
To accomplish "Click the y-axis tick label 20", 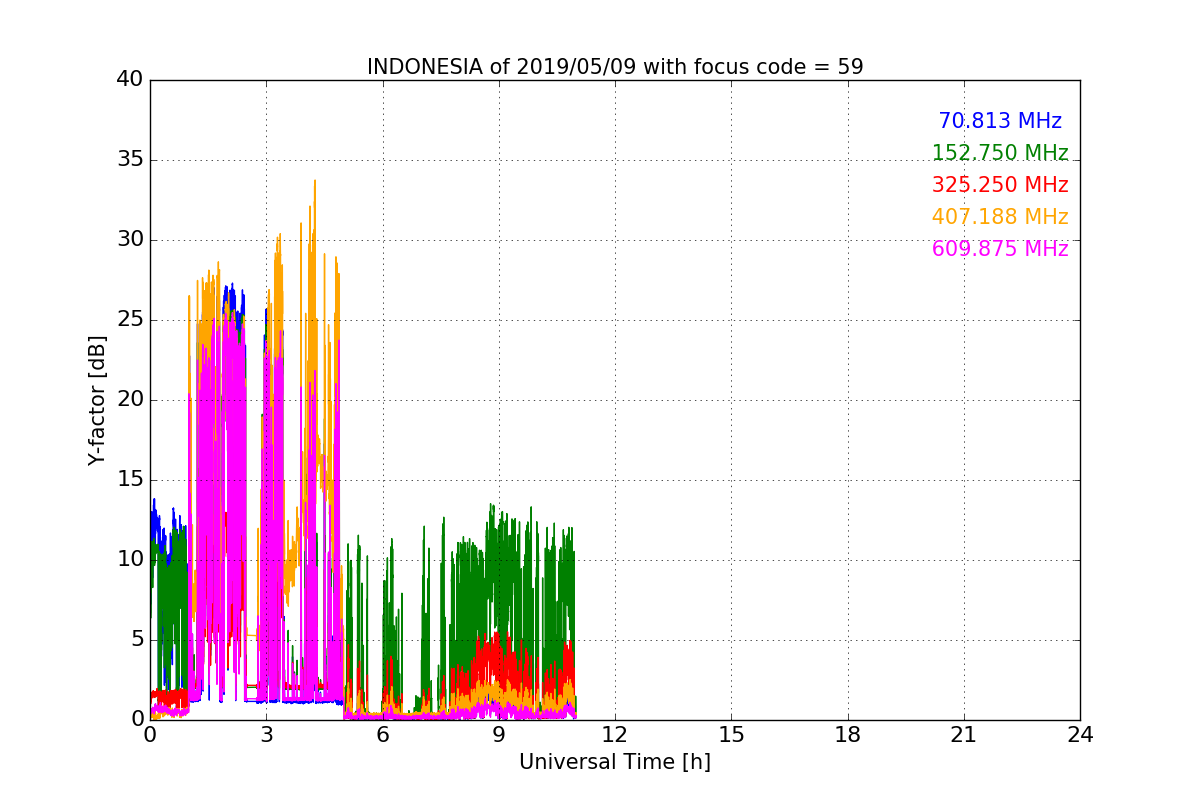I will coord(131,400).
